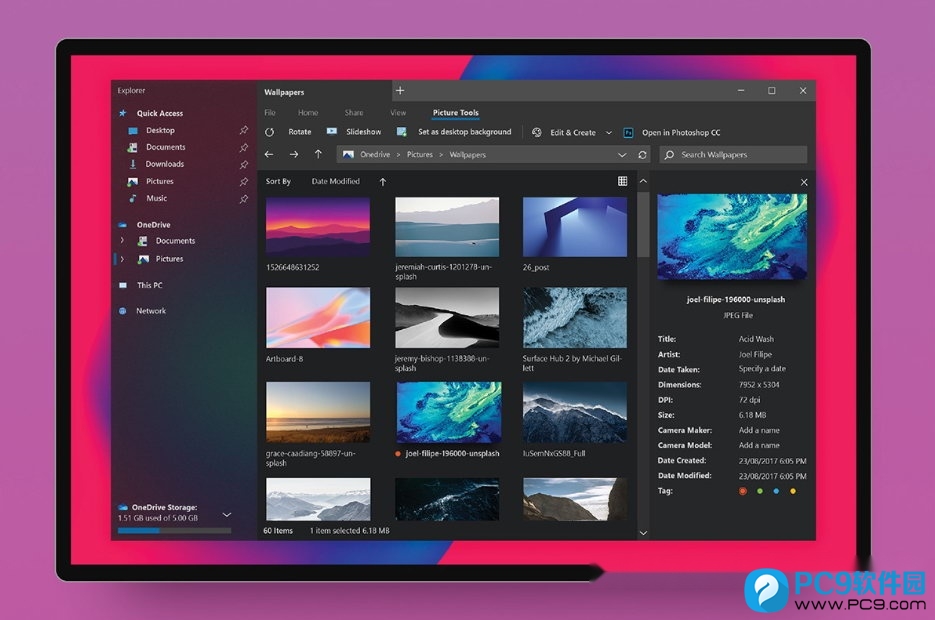
Task: Click the Set as desktop background icon
Action: coord(402,132)
